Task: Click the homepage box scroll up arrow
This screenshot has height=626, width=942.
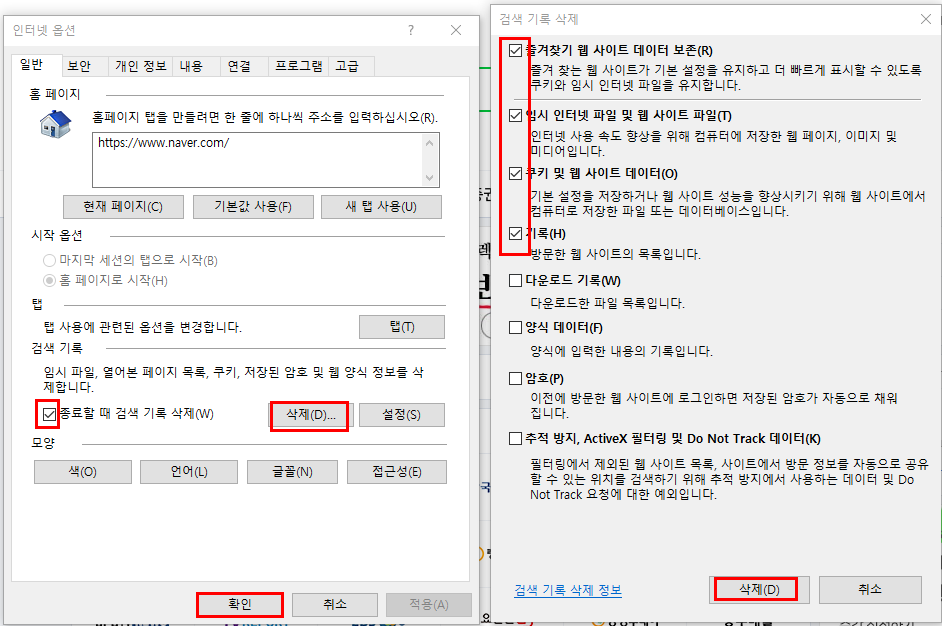Action: click(x=429, y=143)
